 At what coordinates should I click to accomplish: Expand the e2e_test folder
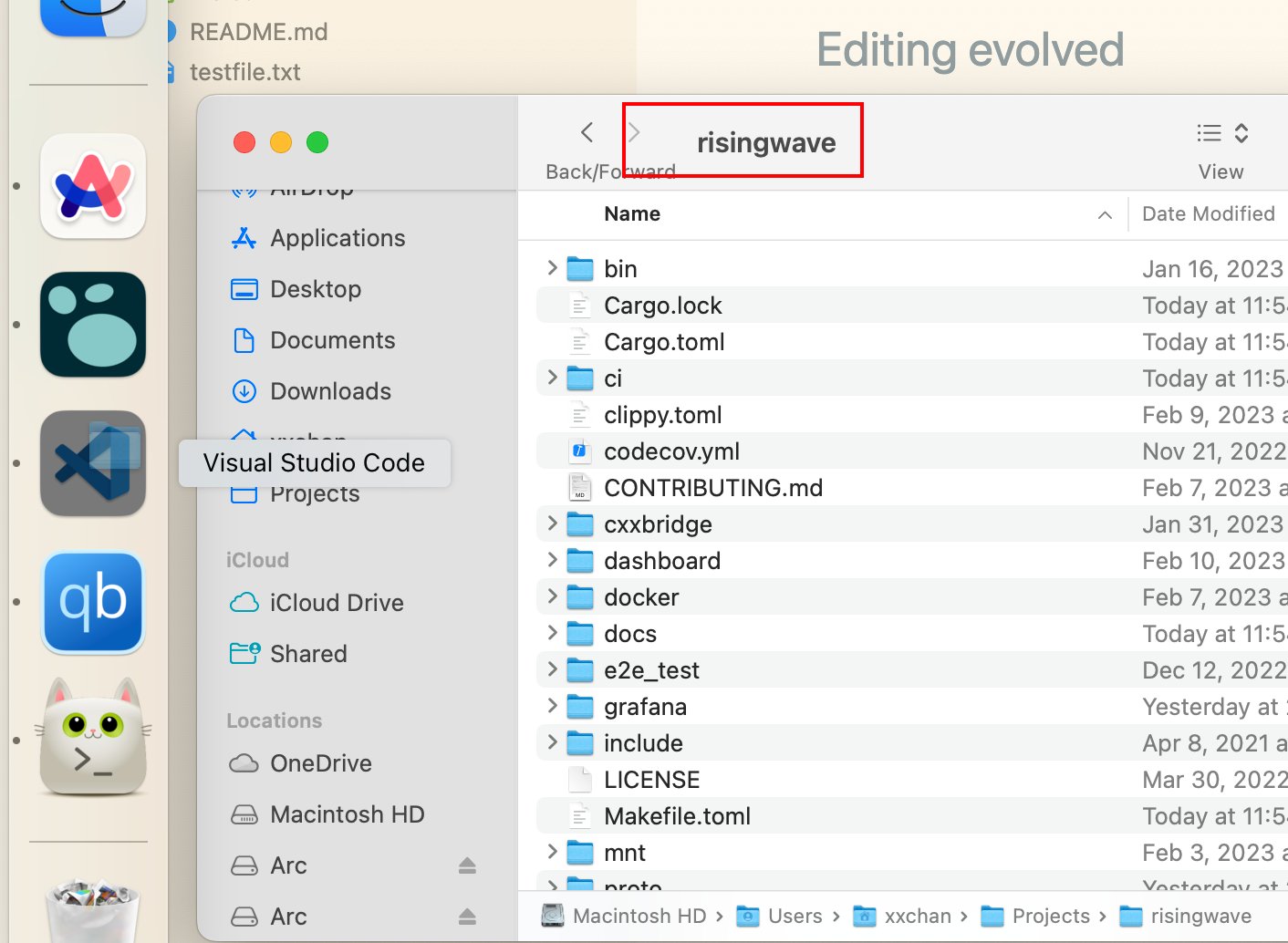552,669
